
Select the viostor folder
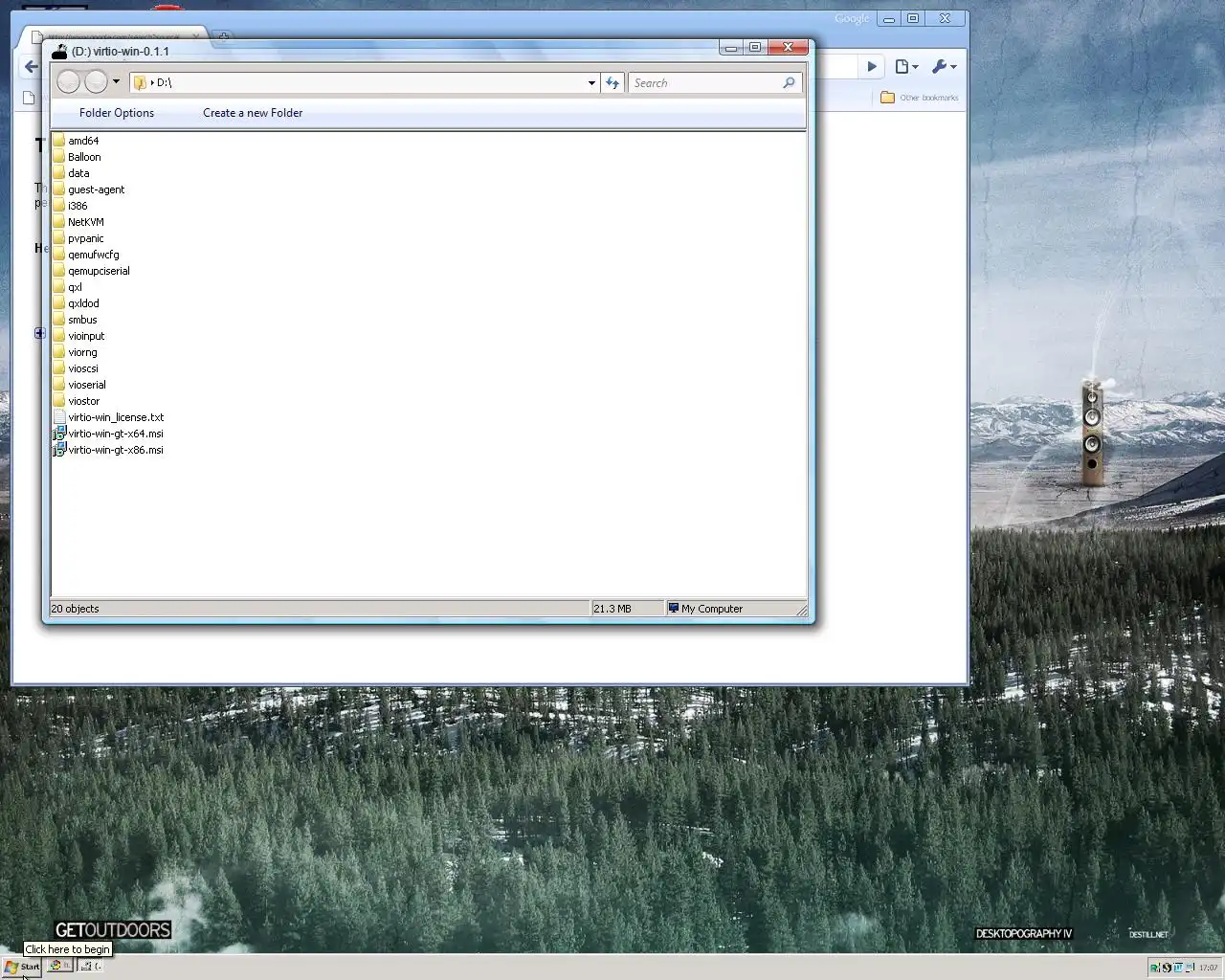point(77,401)
